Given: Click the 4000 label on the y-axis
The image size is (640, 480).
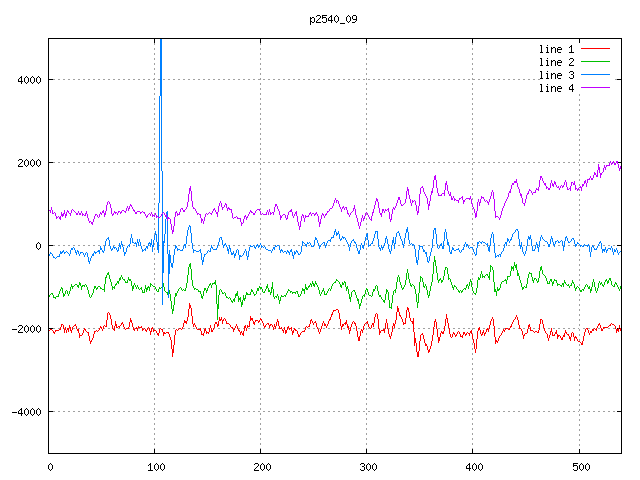Looking at the screenshot, I should [x=27, y=80].
